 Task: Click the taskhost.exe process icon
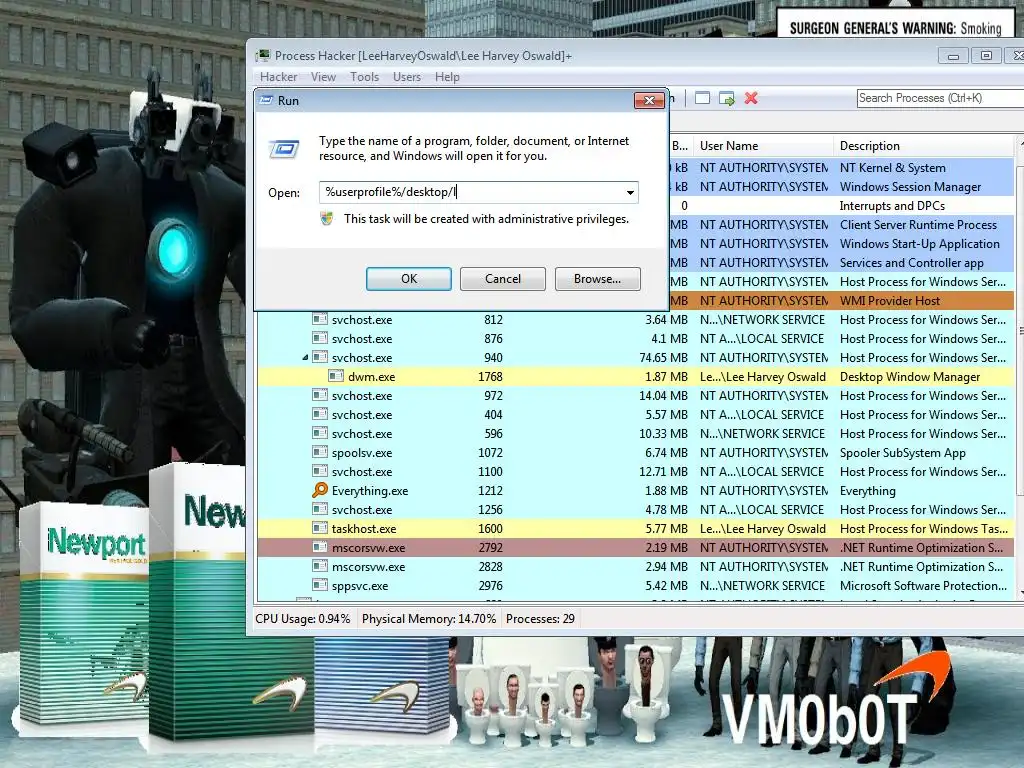point(319,528)
